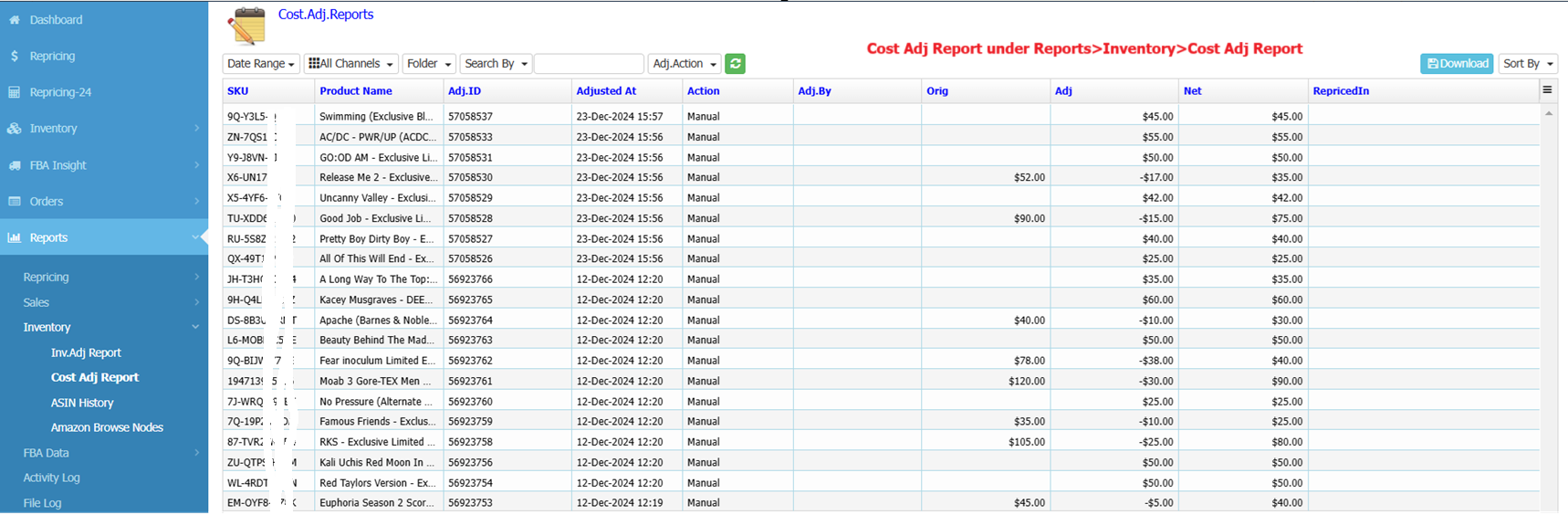The image size is (1568, 515).
Task: Expand the FBA Data submenu
Action: 195,453
